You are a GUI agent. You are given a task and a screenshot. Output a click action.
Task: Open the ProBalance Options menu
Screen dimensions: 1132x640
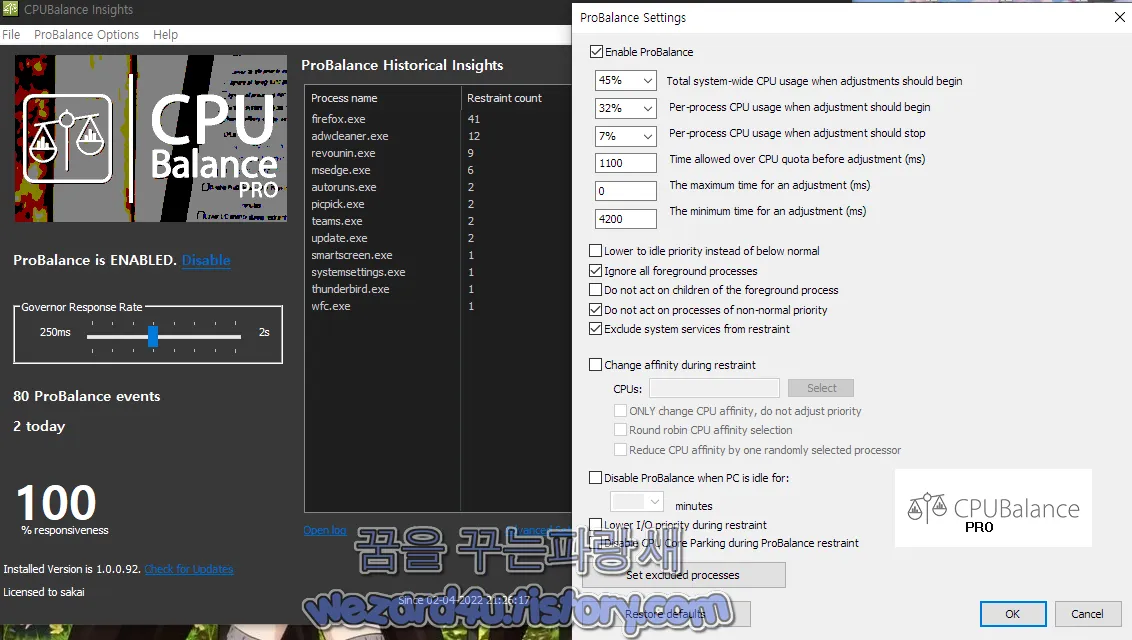[x=87, y=35]
